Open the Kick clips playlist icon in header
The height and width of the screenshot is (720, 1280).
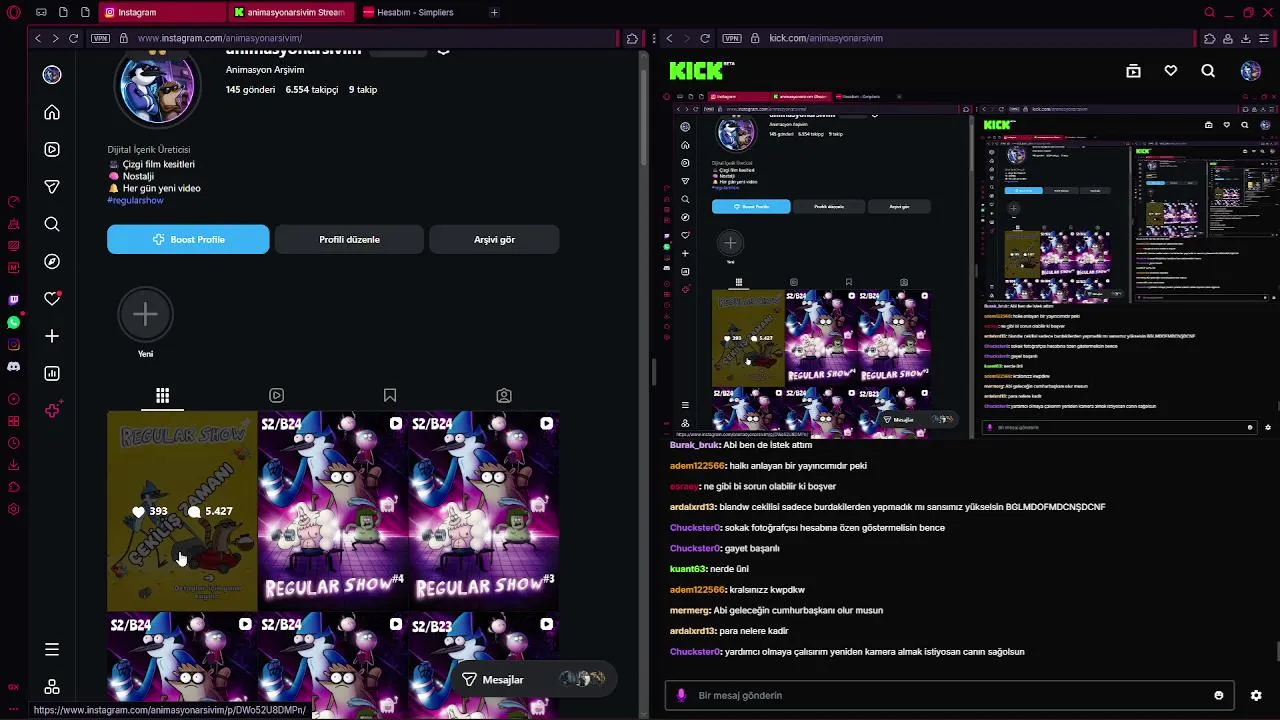(x=1133, y=71)
